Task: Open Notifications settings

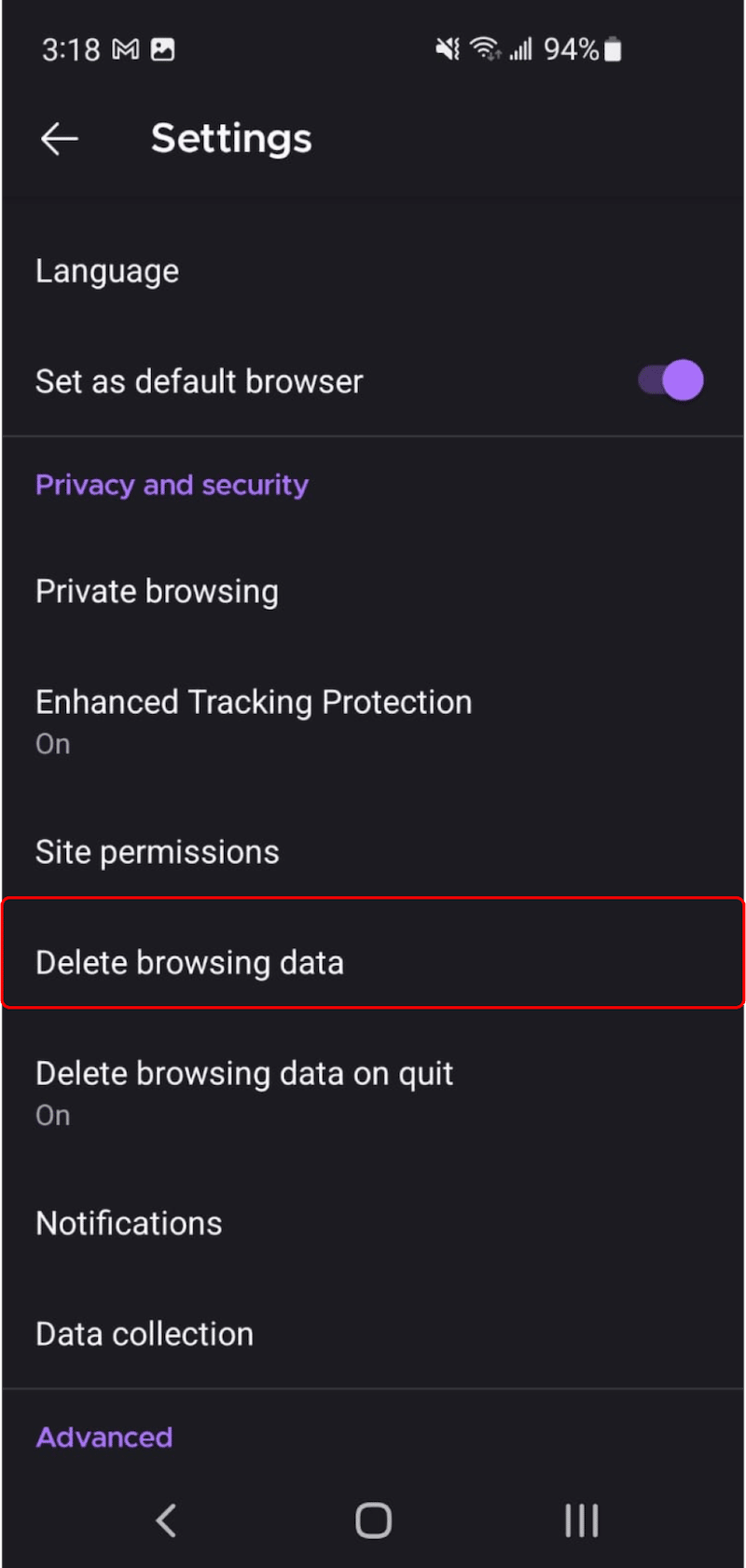Action: (129, 1223)
